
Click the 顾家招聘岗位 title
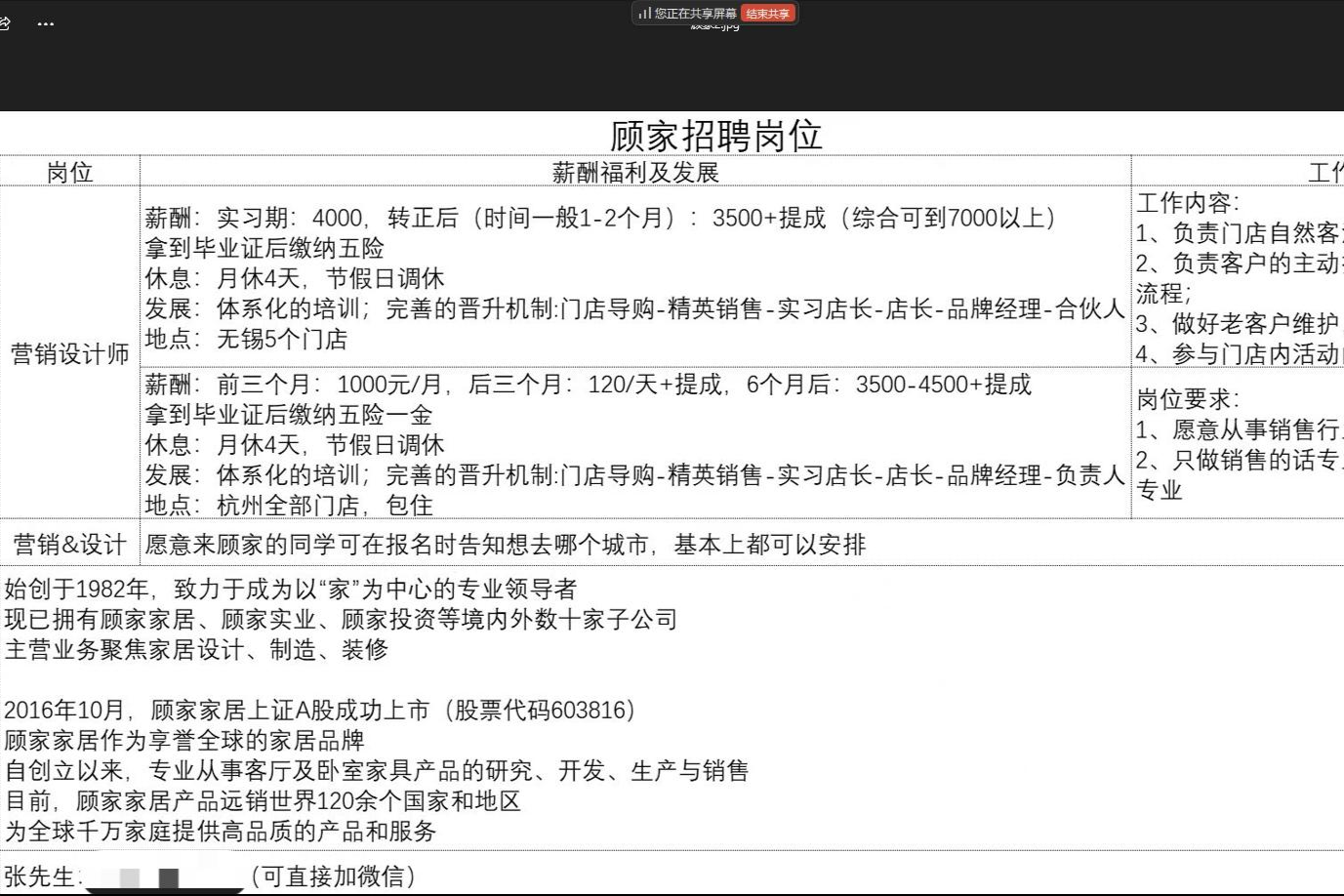click(x=715, y=136)
